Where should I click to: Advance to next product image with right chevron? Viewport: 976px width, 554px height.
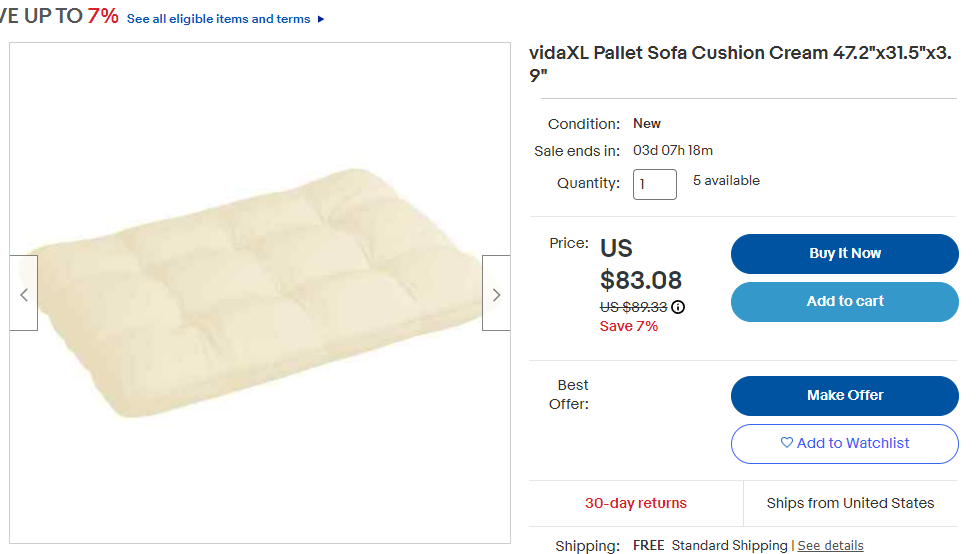pyautogui.click(x=496, y=293)
